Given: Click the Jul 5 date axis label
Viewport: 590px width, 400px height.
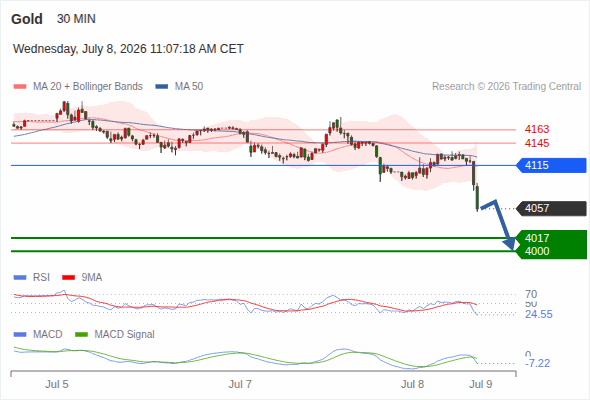Looking at the screenshot, I should (57, 384).
